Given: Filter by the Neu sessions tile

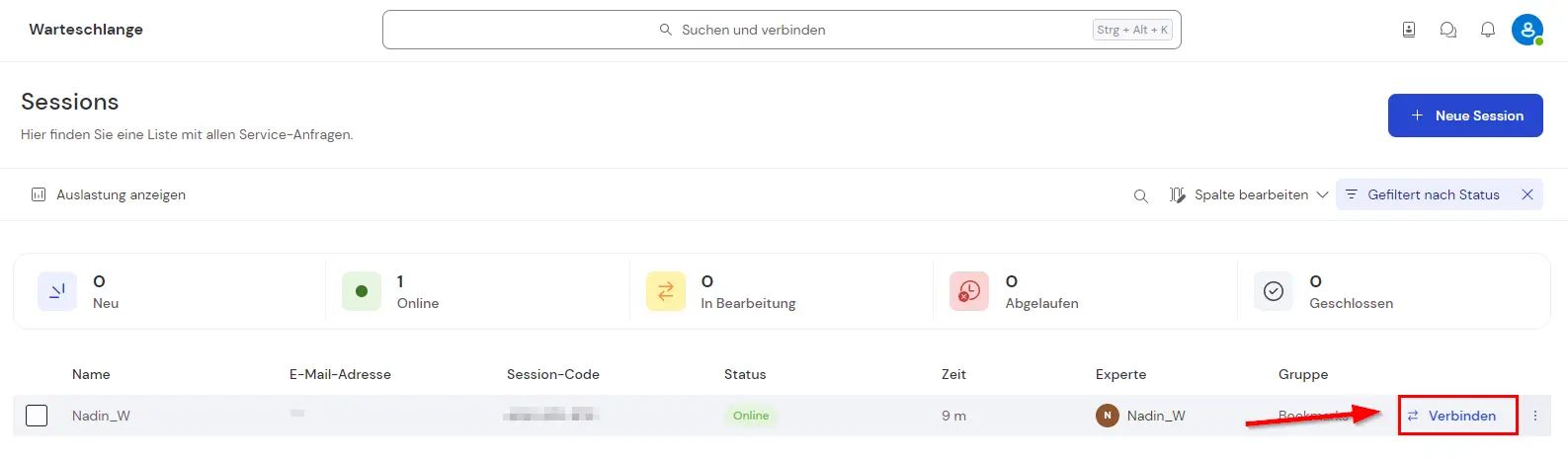Looking at the screenshot, I should pyautogui.click(x=170, y=292).
